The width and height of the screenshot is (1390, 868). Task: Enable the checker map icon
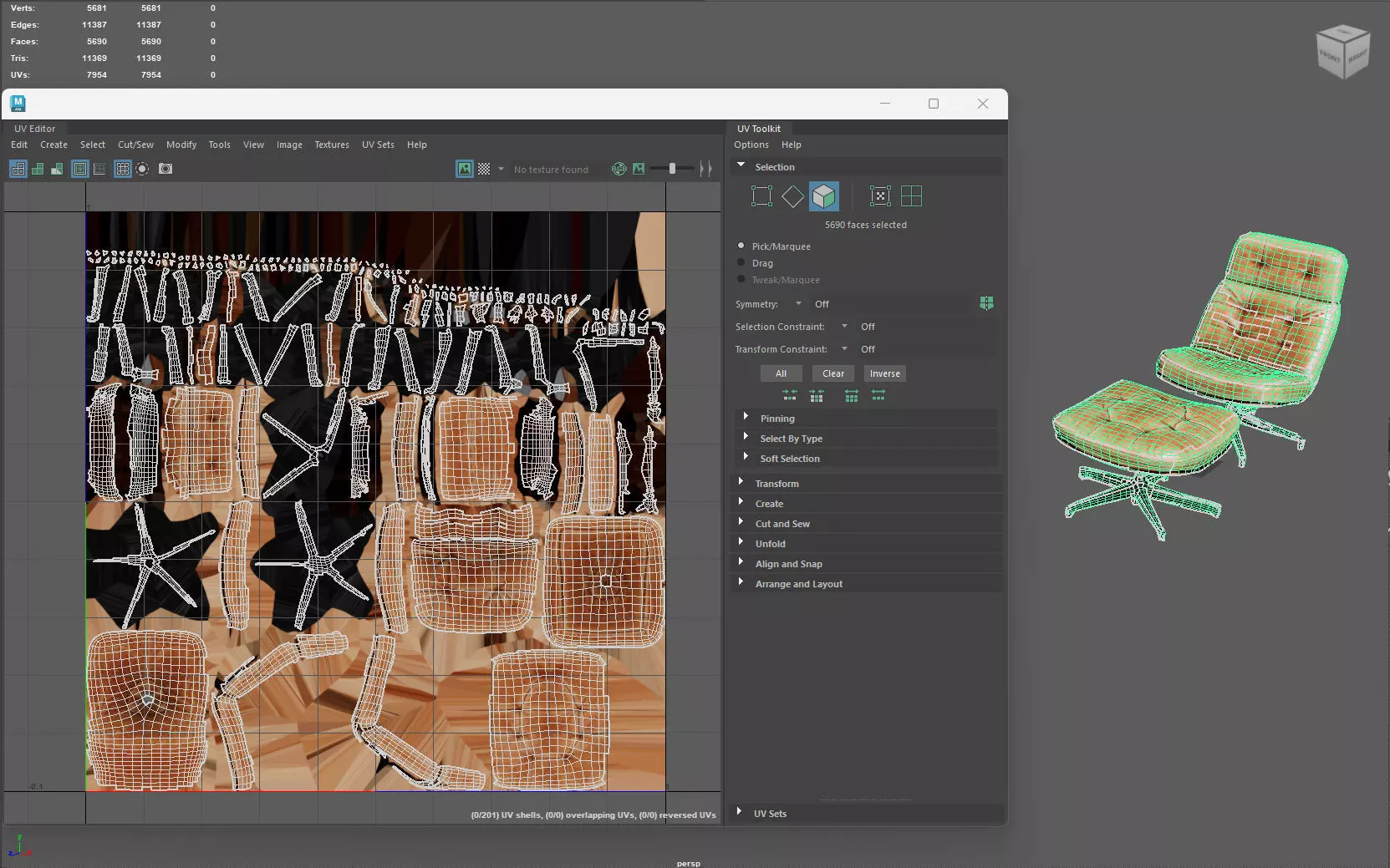coord(484,169)
